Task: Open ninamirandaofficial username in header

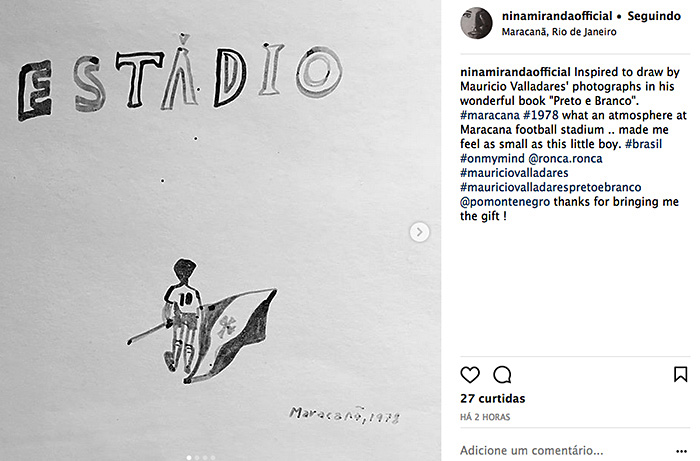Action: [557, 16]
